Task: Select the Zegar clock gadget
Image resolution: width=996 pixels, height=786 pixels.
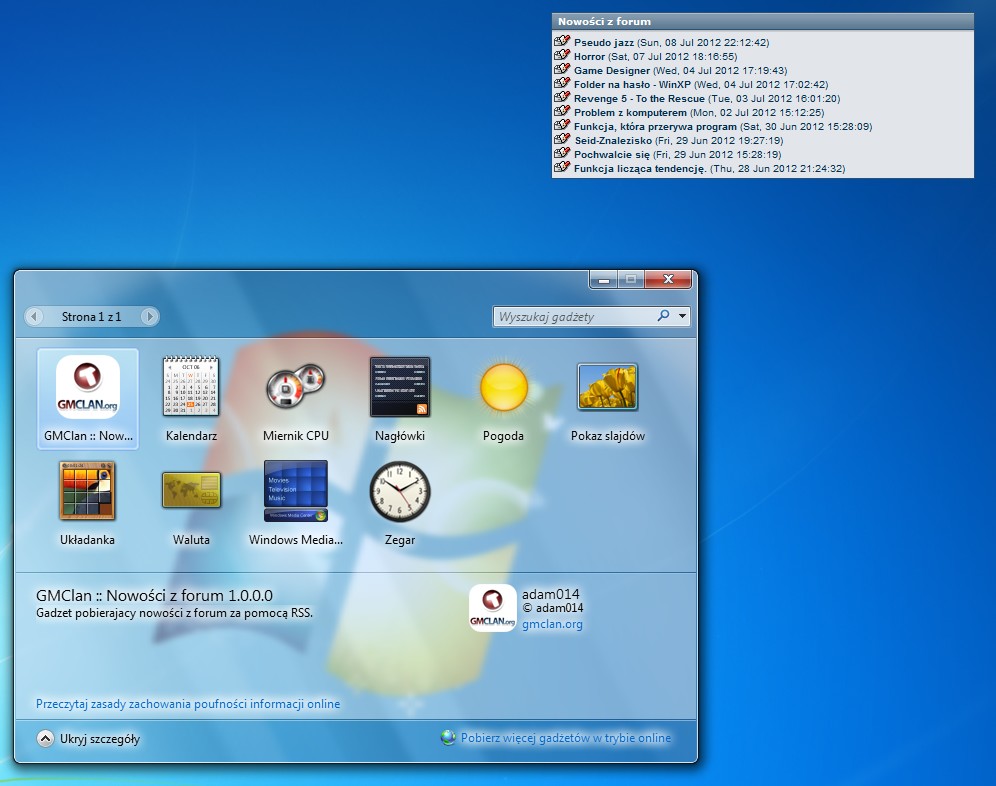Action: pyautogui.click(x=400, y=491)
